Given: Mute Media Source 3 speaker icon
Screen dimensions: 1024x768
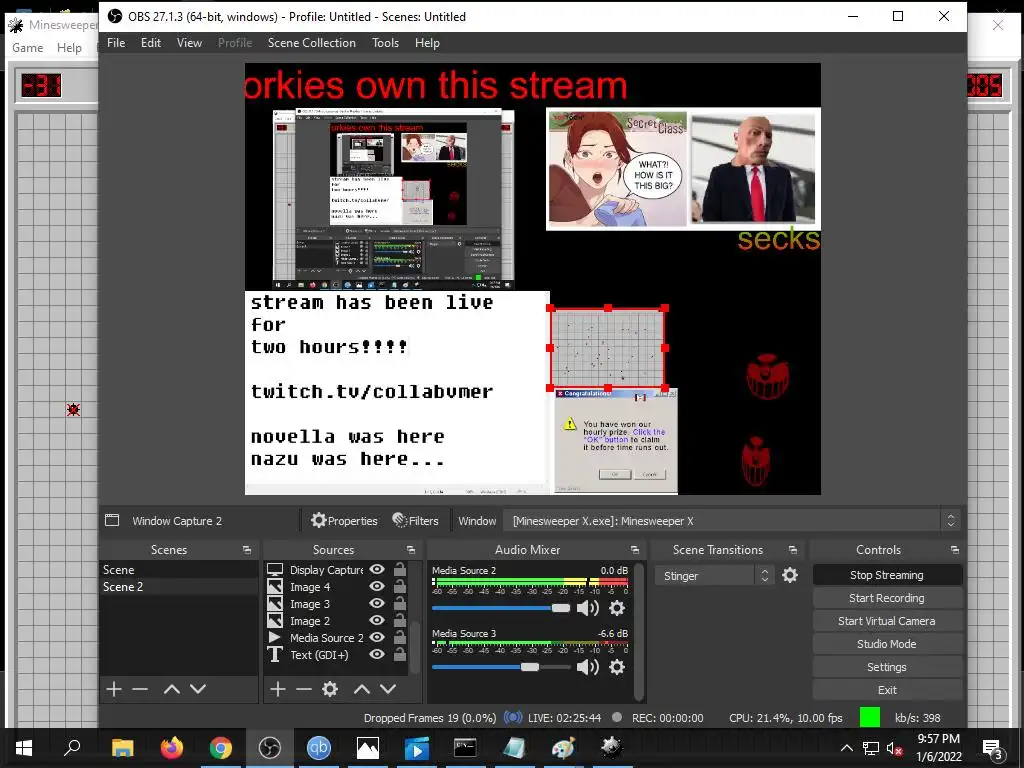Looking at the screenshot, I should click(588, 667).
